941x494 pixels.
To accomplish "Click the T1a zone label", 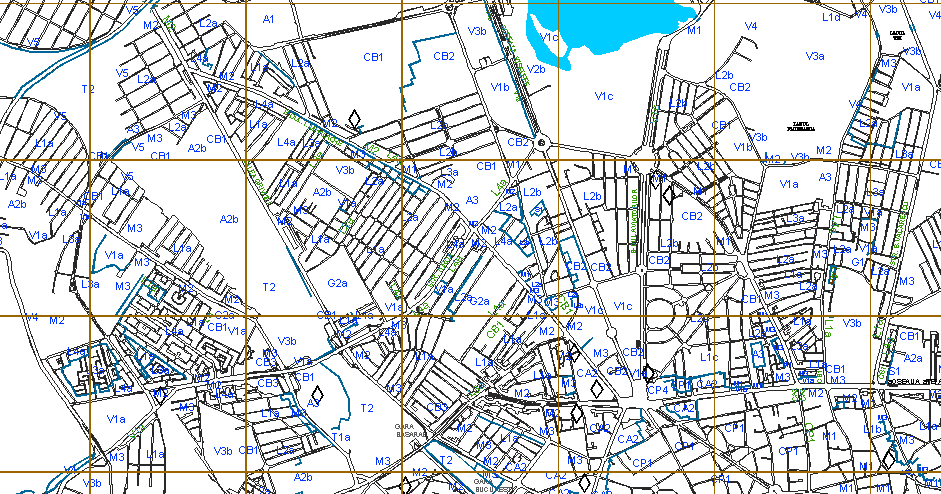I will tap(341, 437).
